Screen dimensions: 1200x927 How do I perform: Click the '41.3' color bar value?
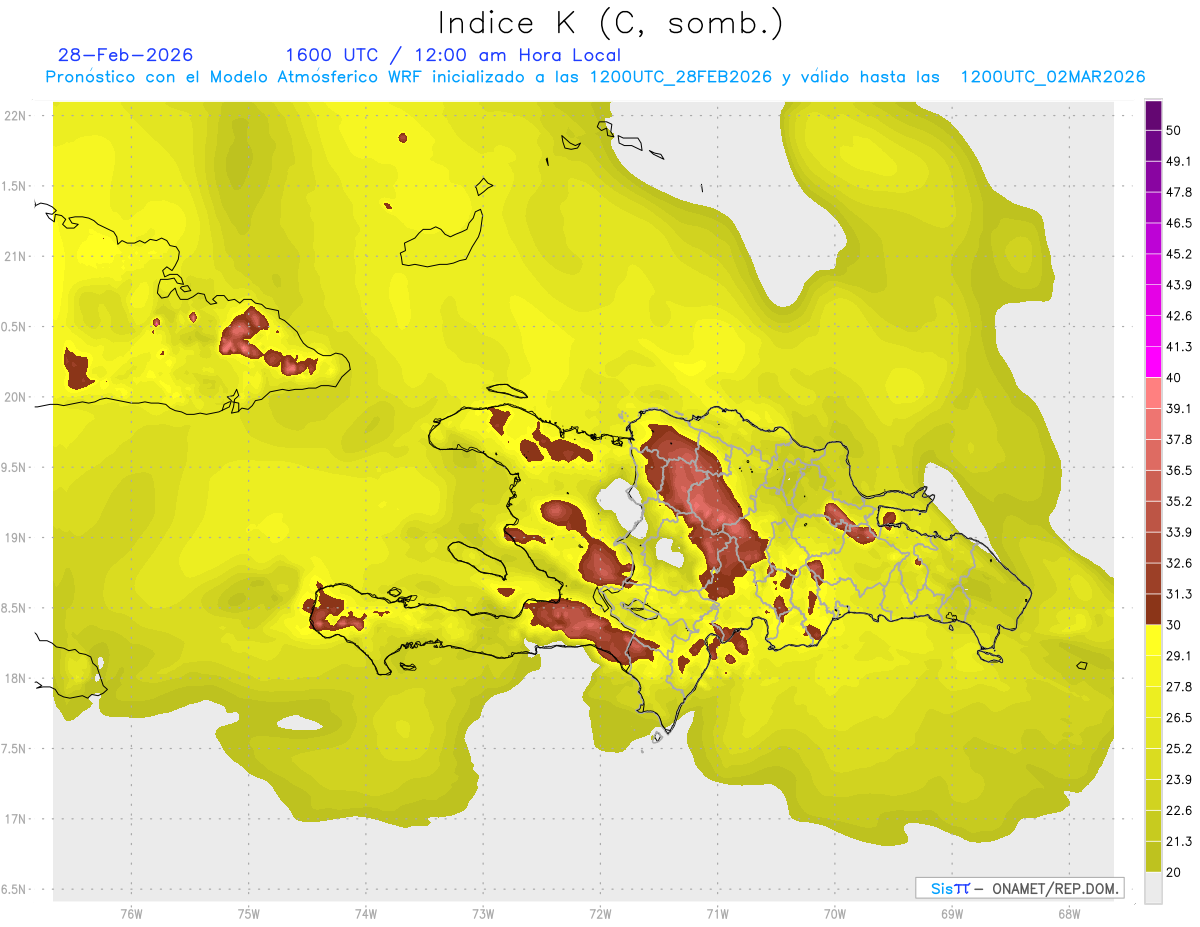[1179, 347]
